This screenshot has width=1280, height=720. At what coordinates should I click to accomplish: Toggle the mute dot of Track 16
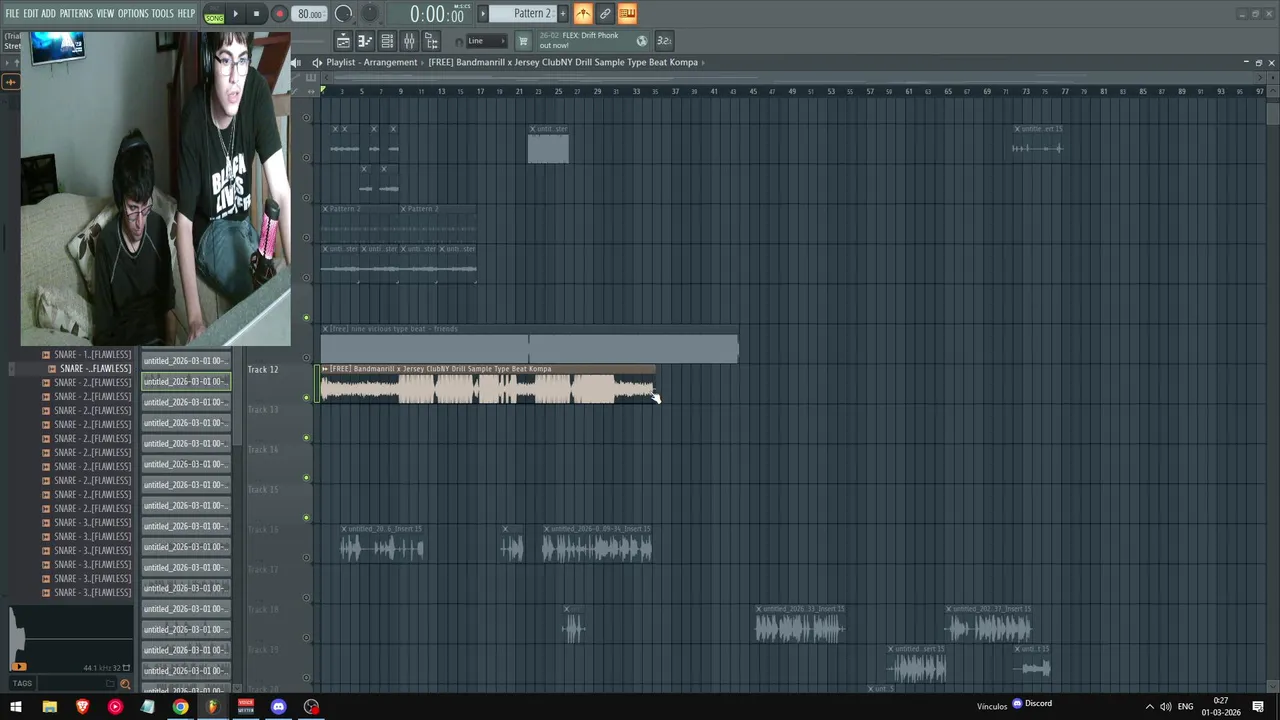coord(307,557)
